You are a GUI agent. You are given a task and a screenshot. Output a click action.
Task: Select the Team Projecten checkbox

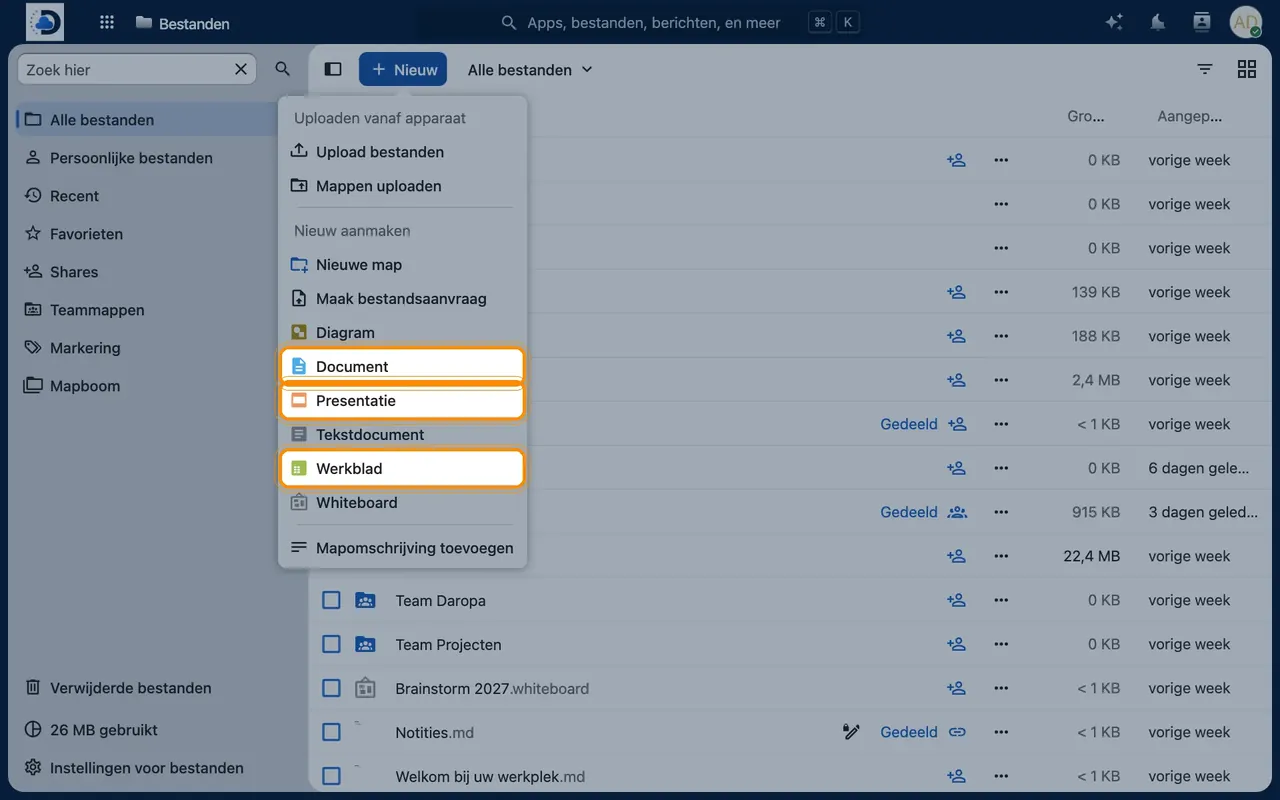pyautogui.click(x=331, y=644)
